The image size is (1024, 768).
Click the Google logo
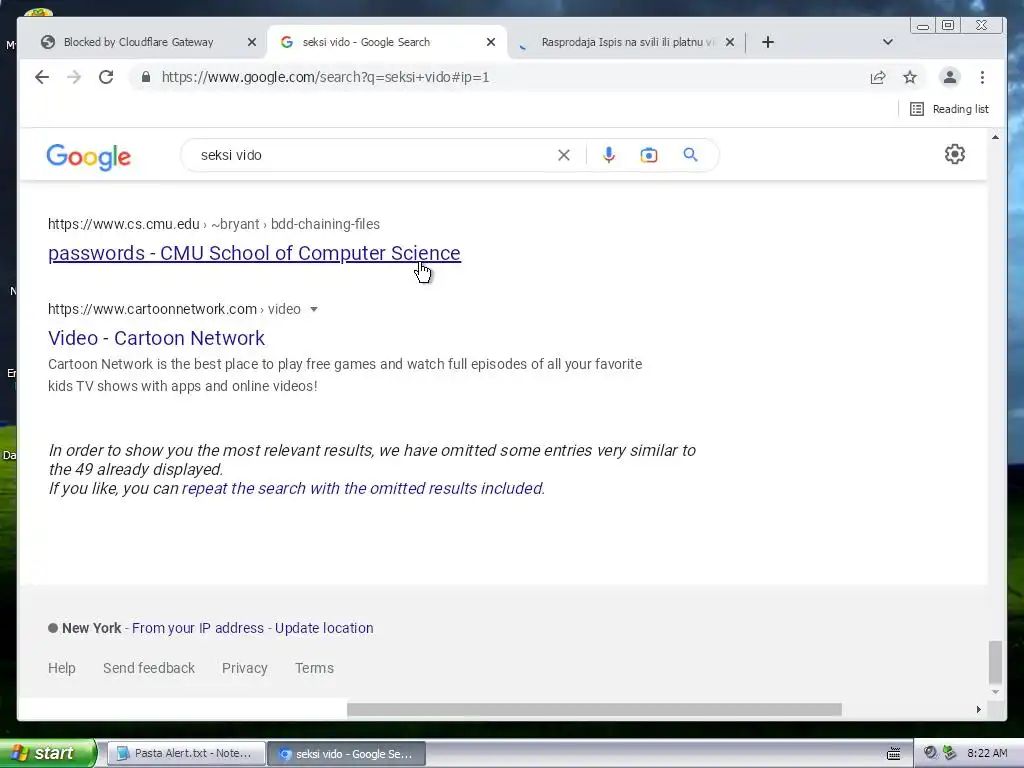pyautogui.click(x=89, y=157)
